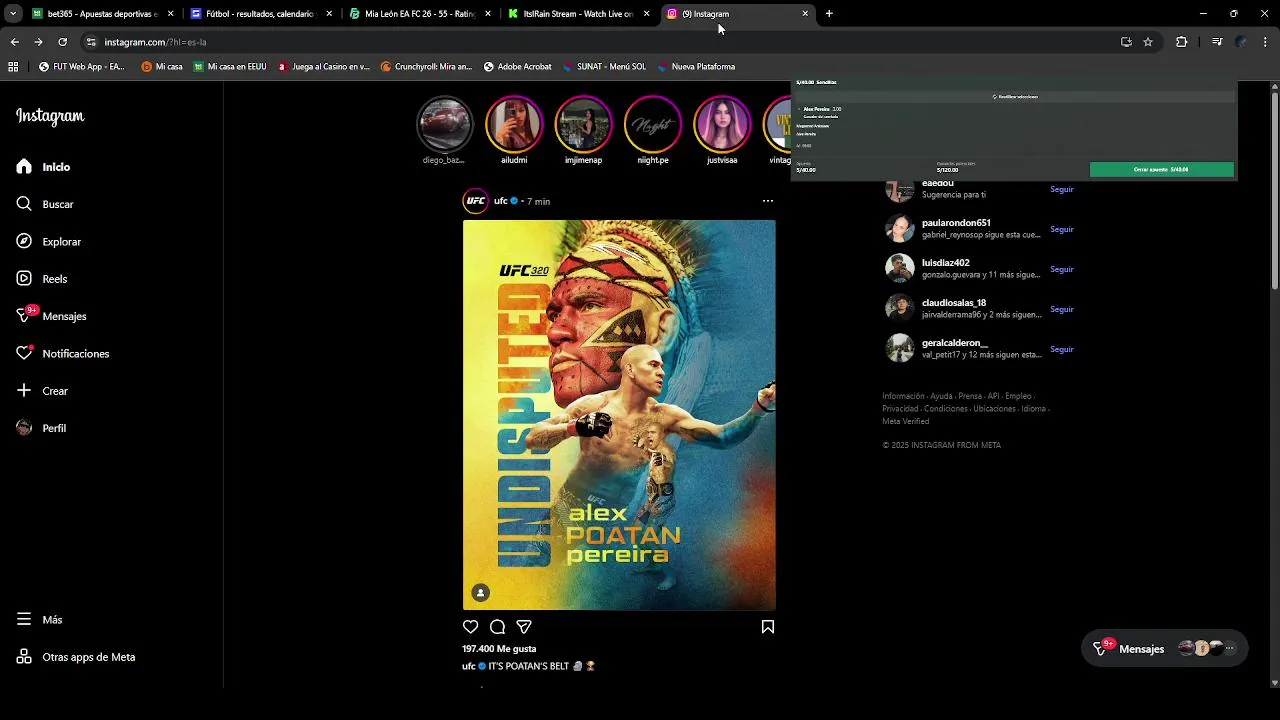Open Adobe Acrobat bookmark
Image resolution: width=1280 pixels, height=720 pixels.
(x=517, y=67)
